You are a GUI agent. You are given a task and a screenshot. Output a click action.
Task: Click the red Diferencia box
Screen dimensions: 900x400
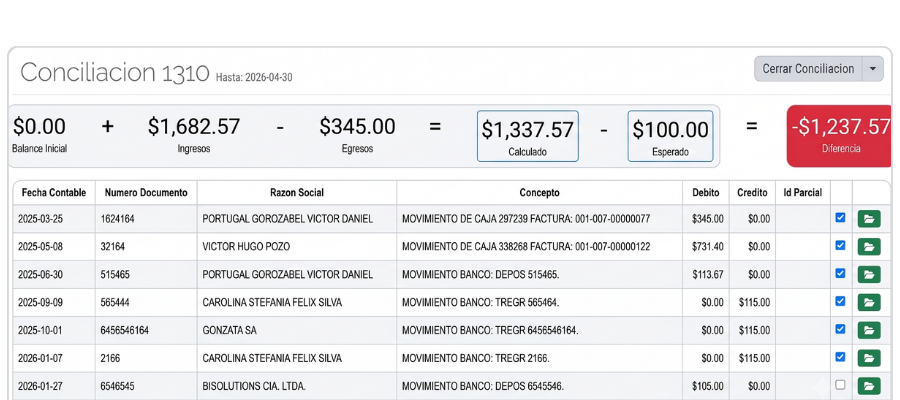(840, 136)
